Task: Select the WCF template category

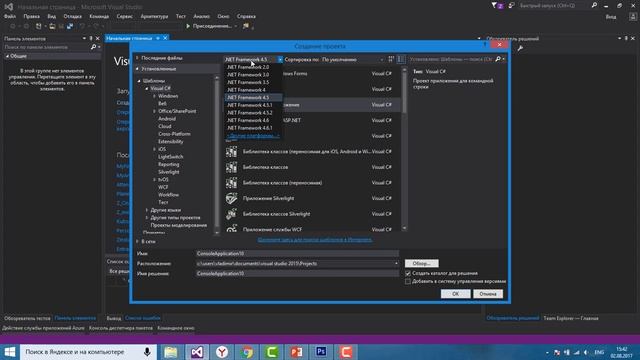Action: [x=163, y=187]
